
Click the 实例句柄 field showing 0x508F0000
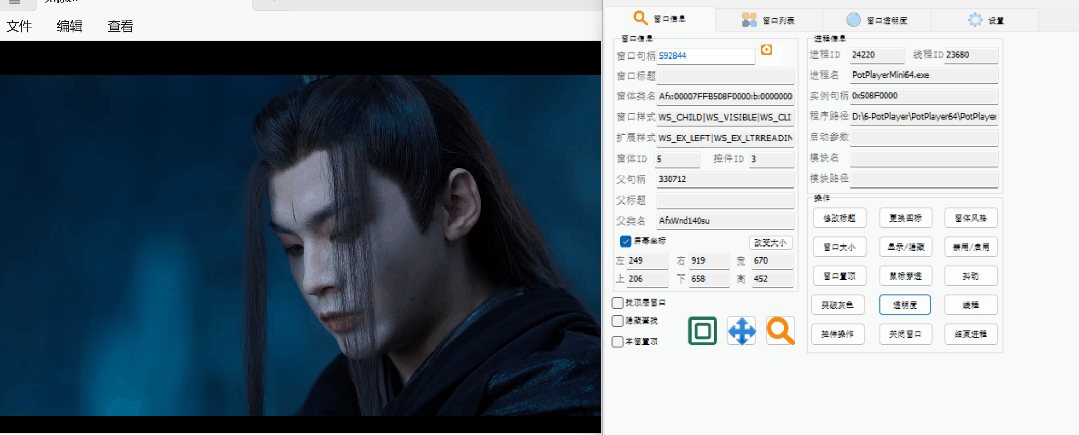tap(924, 96)
